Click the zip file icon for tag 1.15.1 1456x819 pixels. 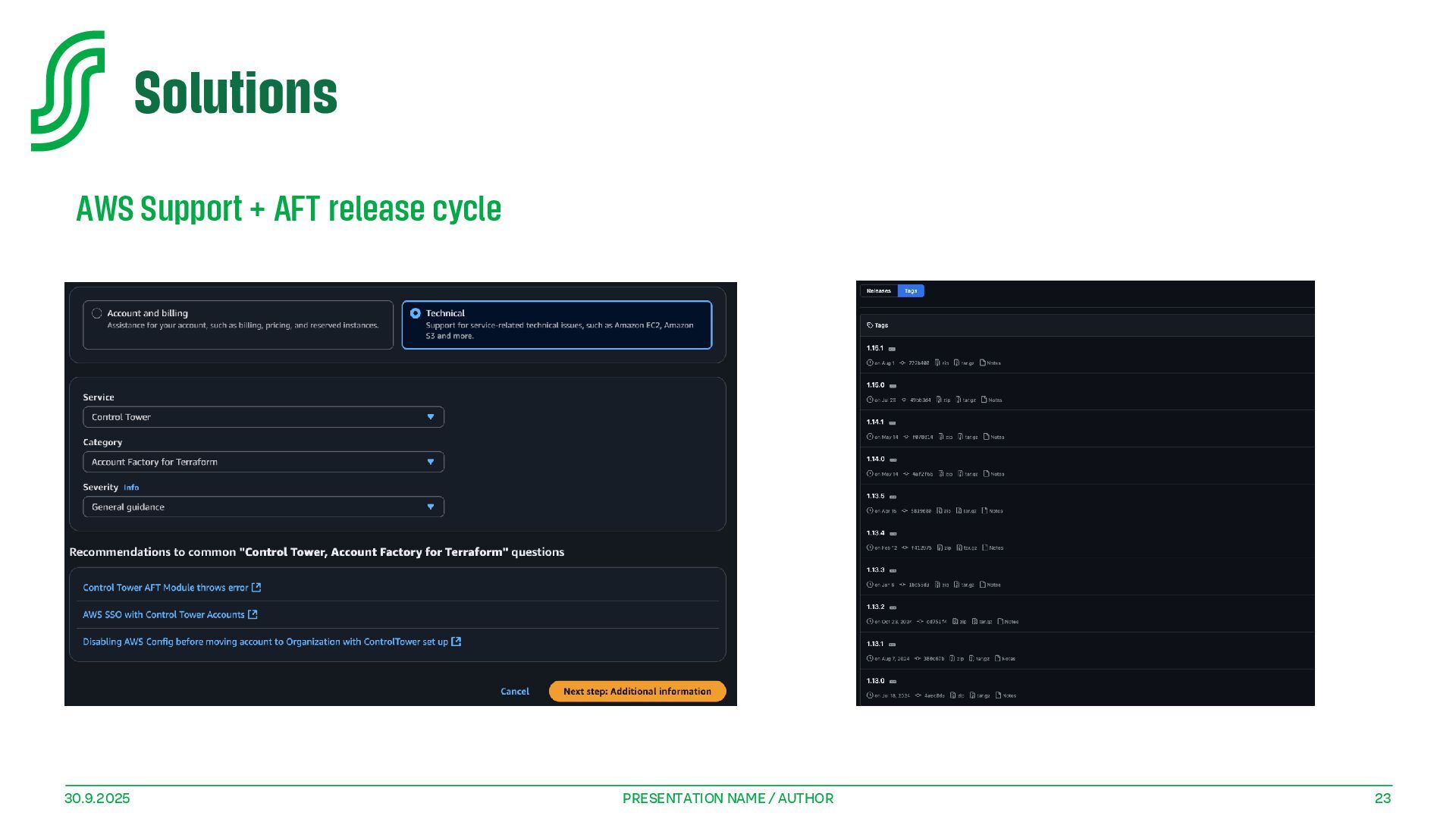coord(938,363)
